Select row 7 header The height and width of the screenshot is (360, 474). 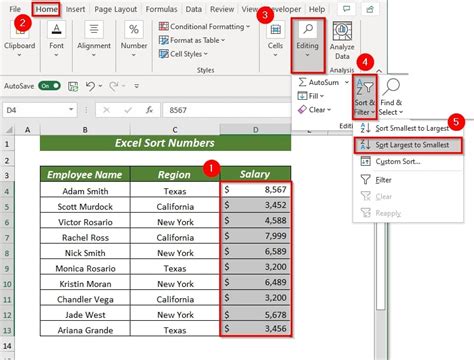point(7,238)
